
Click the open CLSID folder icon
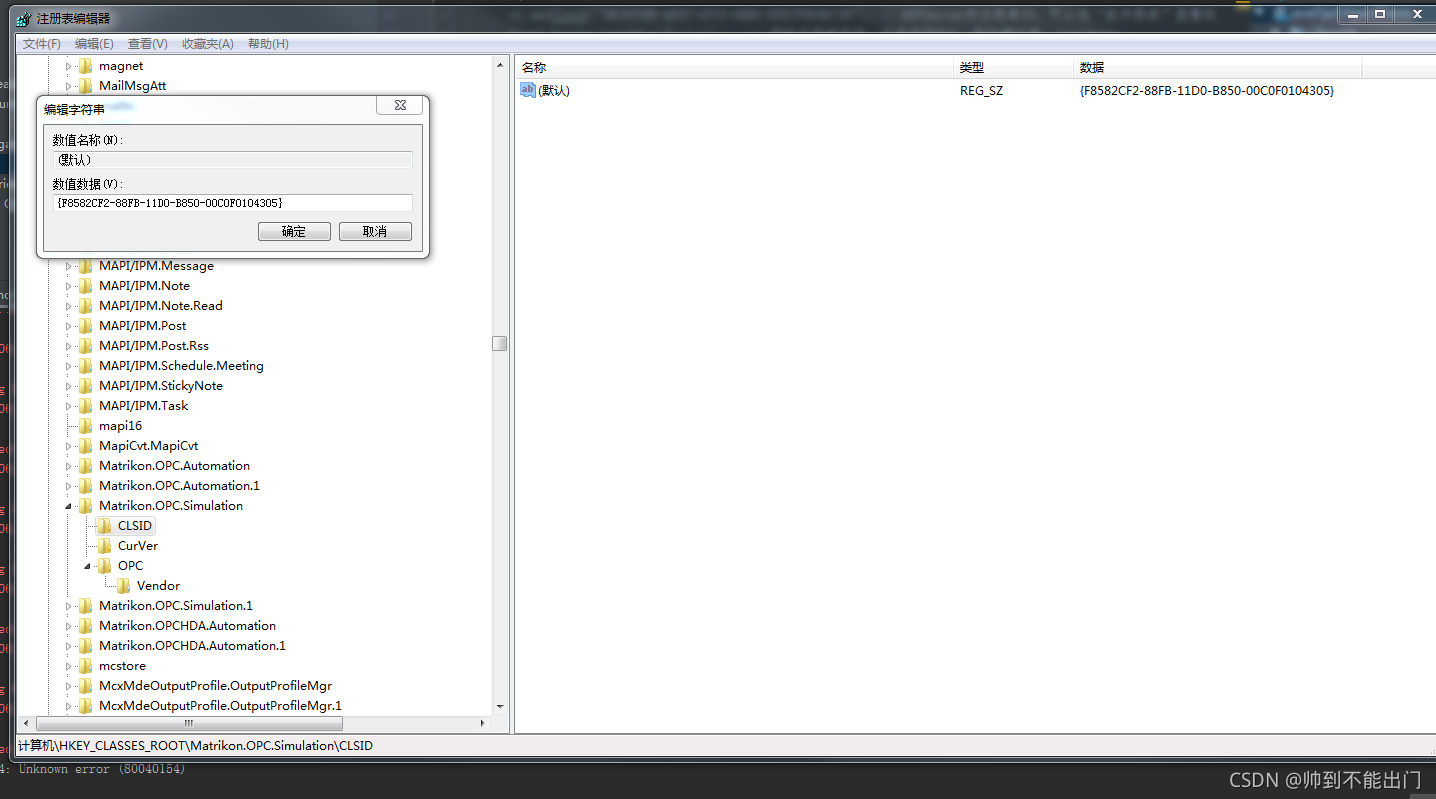pyautogui.click(x=105, y=526)
